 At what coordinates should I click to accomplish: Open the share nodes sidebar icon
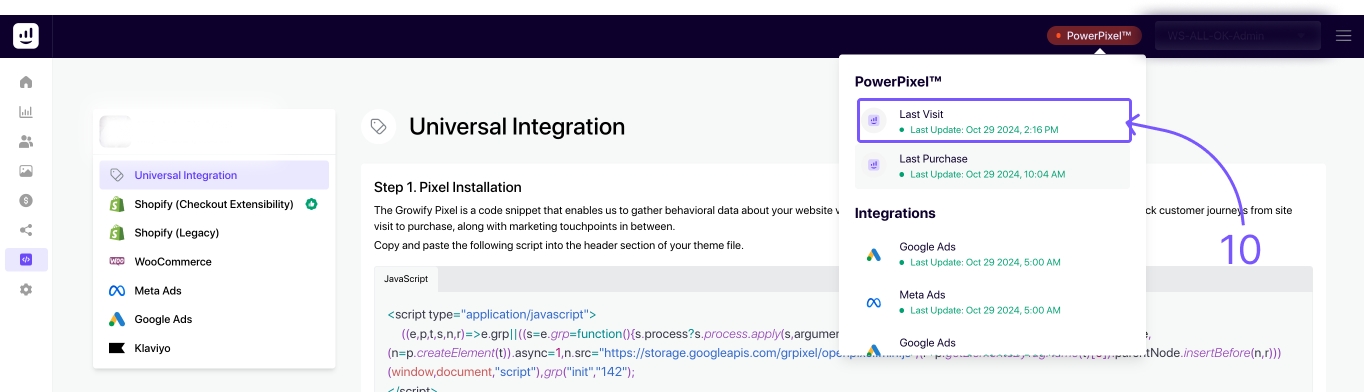click(26, 230)
